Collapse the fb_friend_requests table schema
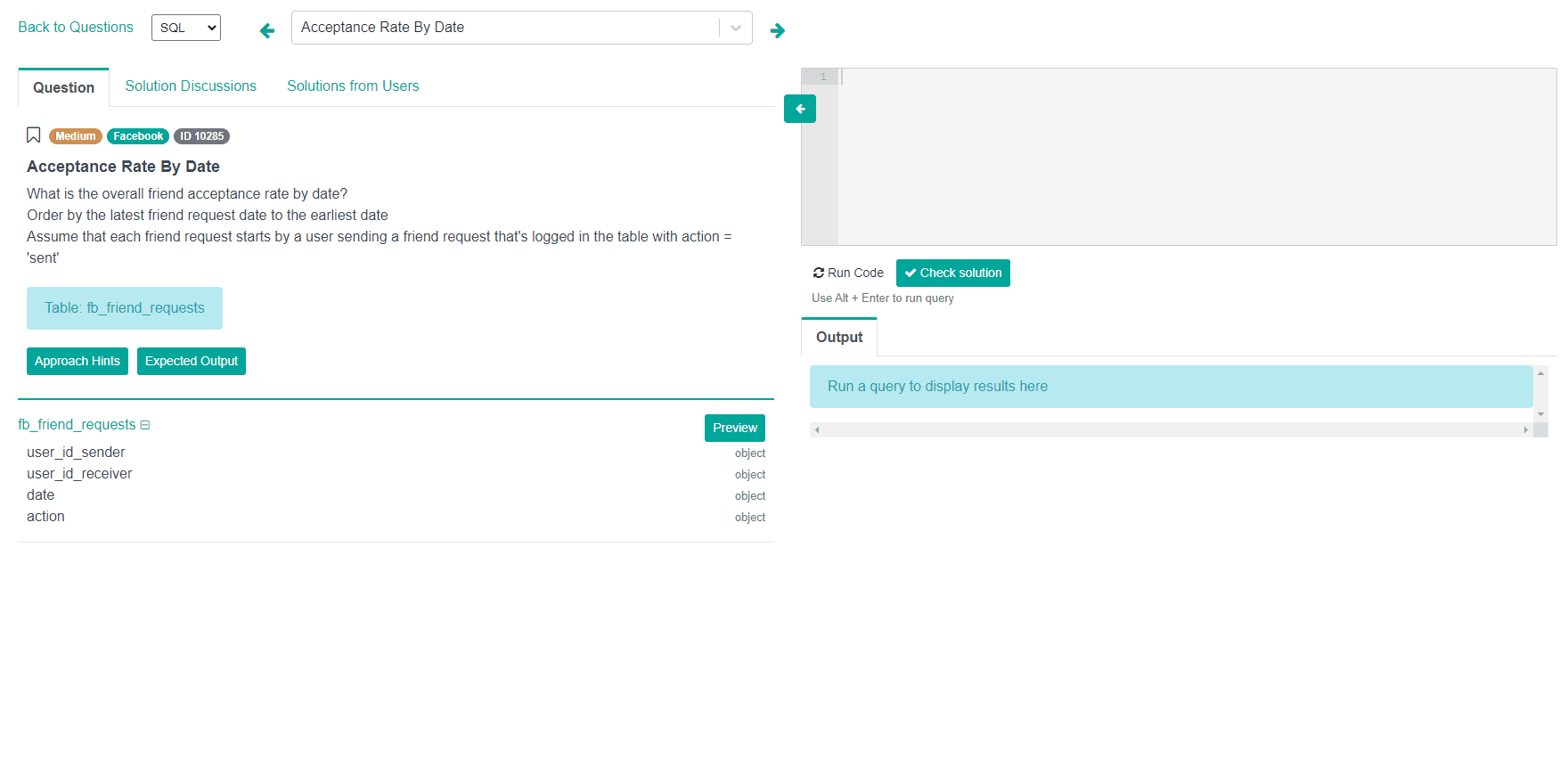Image resolution: width=1568 pixels, height=784 pixels. [x=145, y=425]
